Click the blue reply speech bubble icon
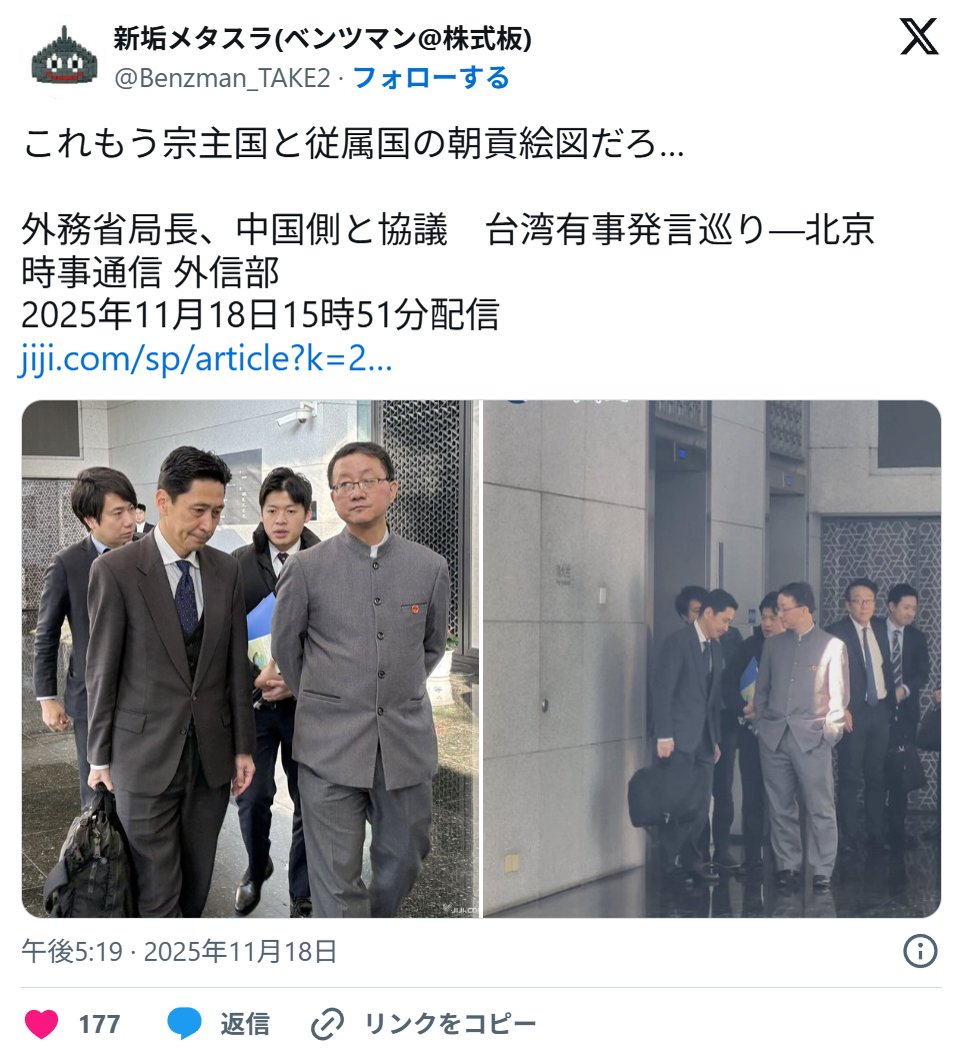Viewport: 962px width, 1052px height. tap(184, 1024)
